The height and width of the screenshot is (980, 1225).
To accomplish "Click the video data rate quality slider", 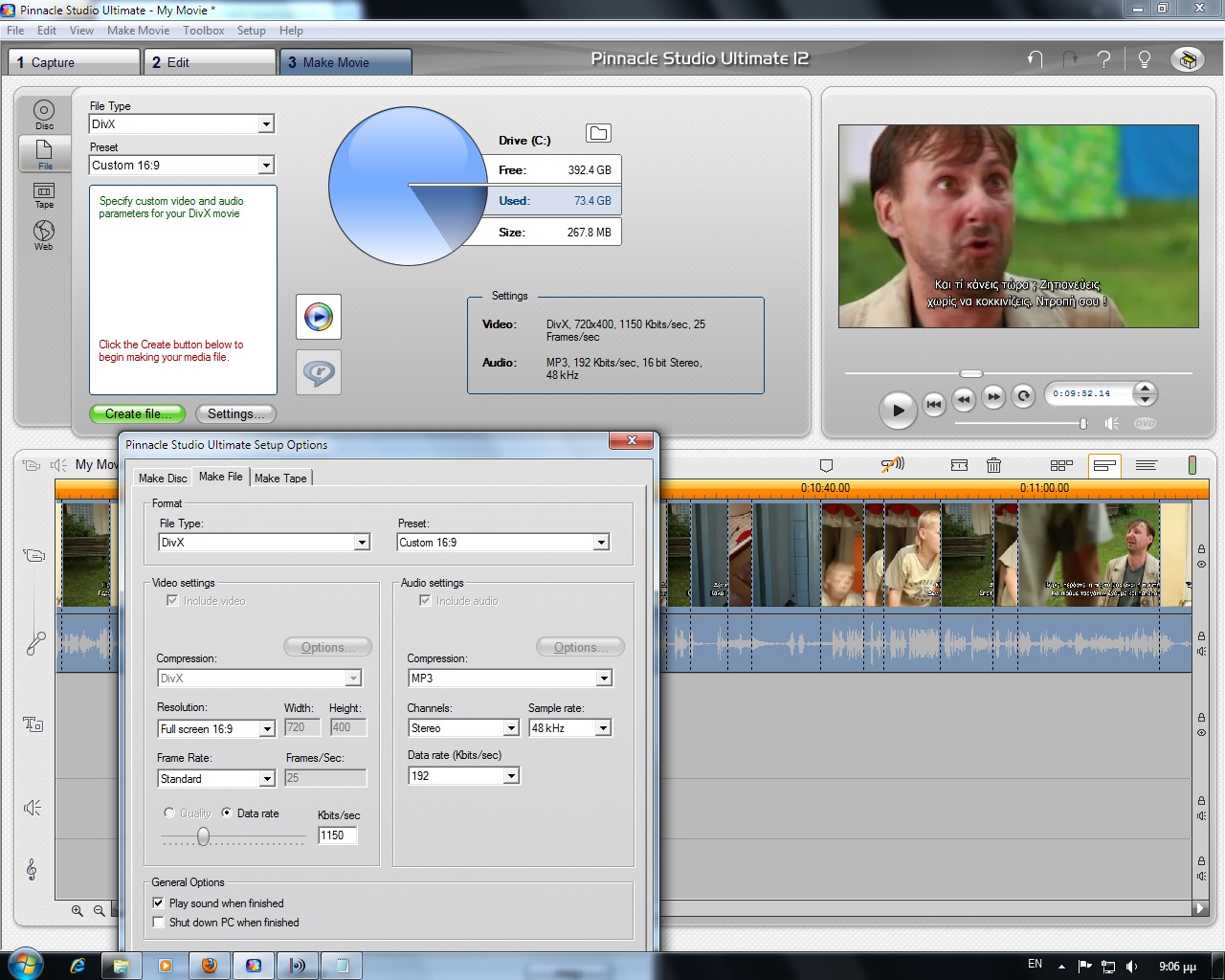I will pyautogui.click(x=203, y=837).
